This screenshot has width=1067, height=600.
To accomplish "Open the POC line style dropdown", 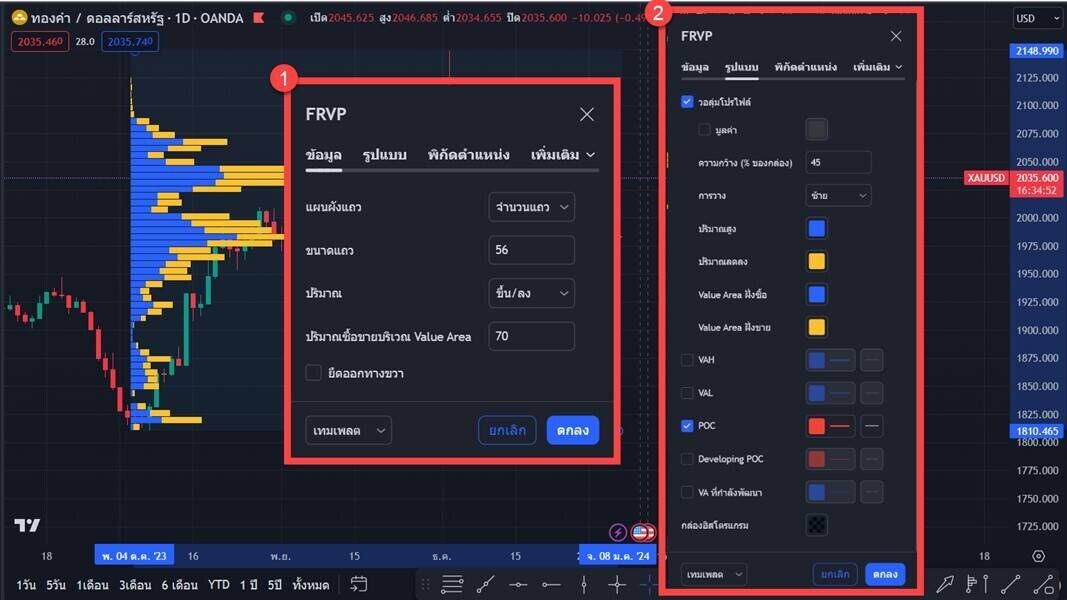I will 872,426.
